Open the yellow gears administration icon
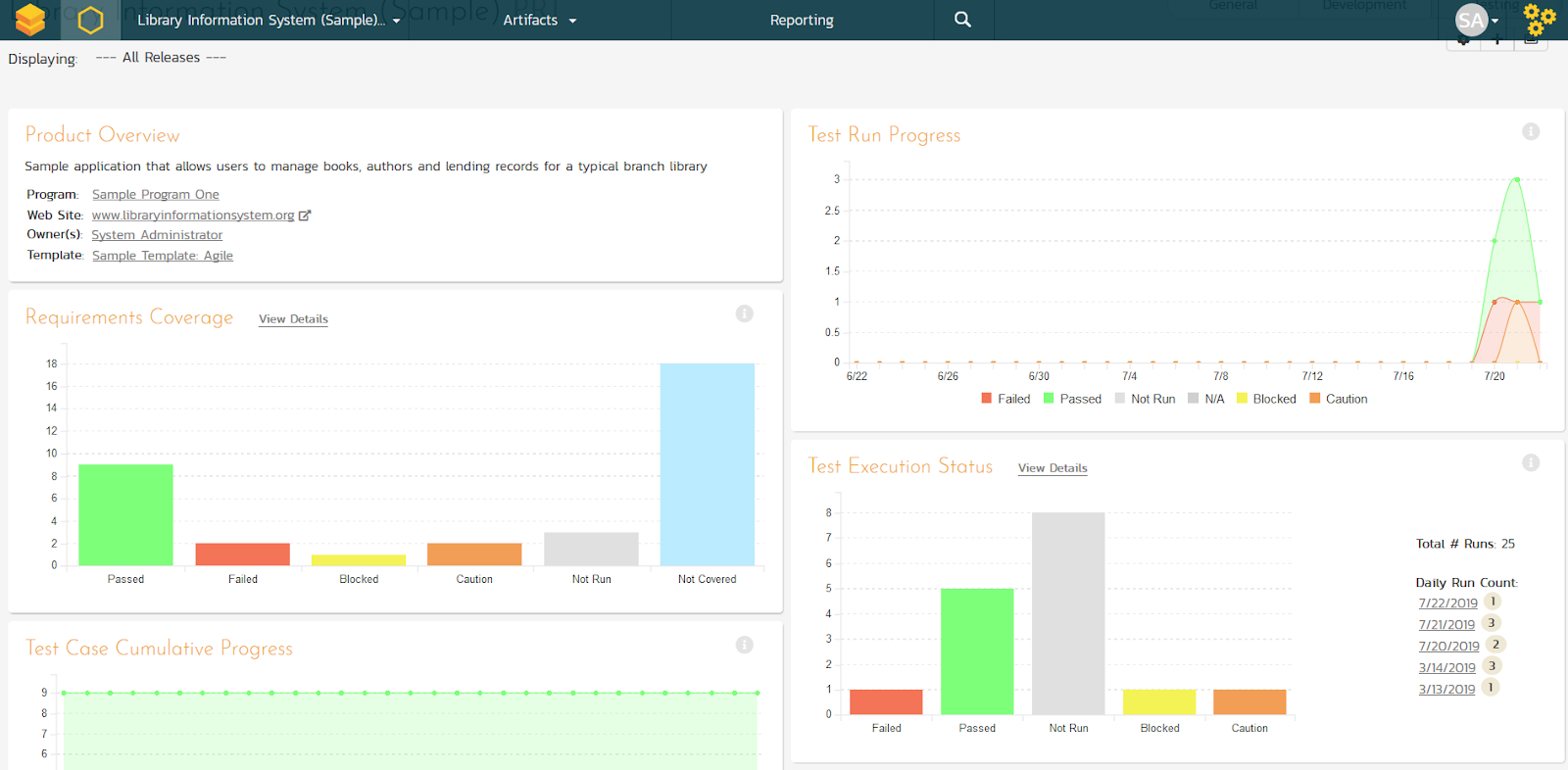The width and height of the screenshot is (1568, 770). [1539, 20]
